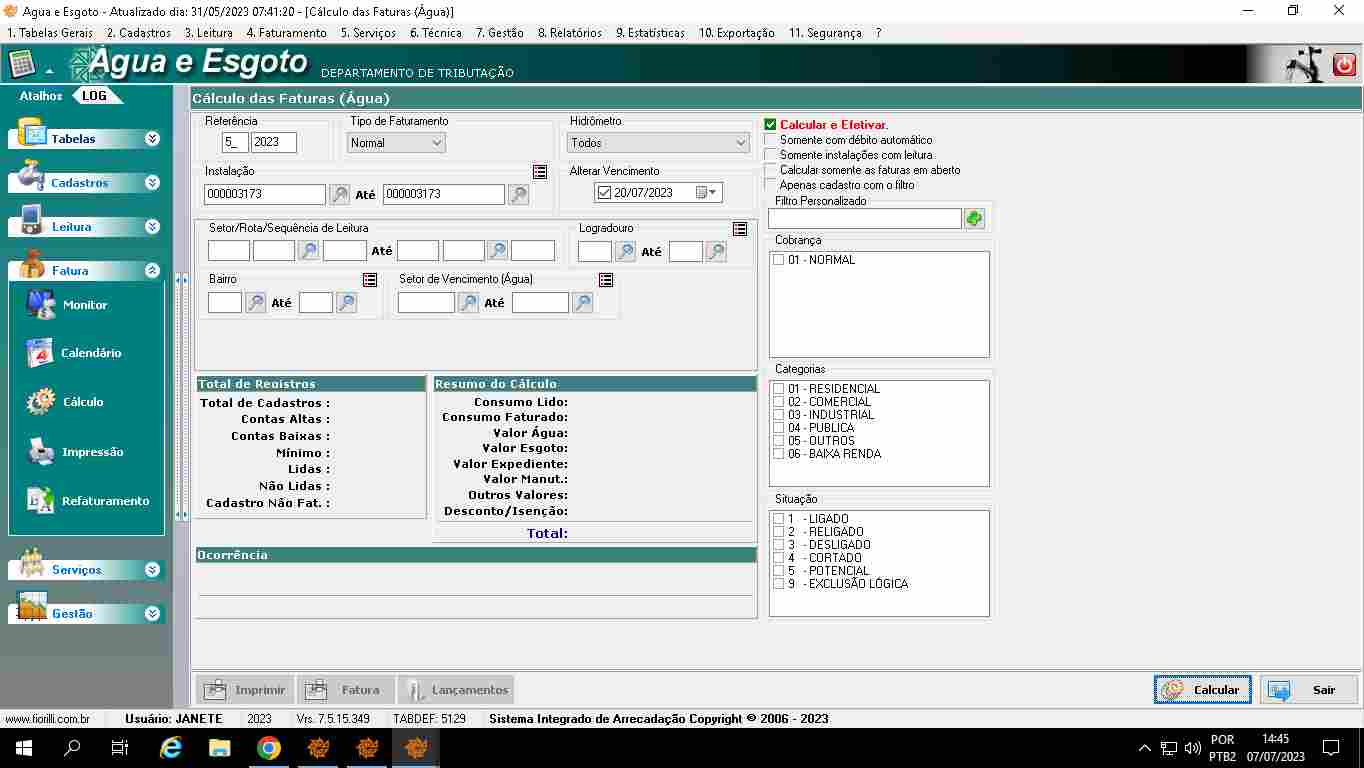Screen dimensions: 1364x768
Task: Open Chrome from the Windows taskbar
Action: [x=268, y=748]
